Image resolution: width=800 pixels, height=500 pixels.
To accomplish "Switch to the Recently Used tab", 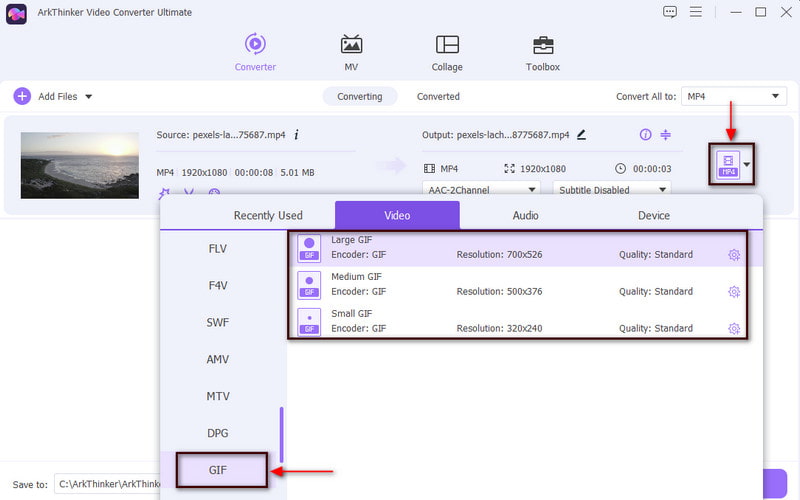I will pos(268,215).
